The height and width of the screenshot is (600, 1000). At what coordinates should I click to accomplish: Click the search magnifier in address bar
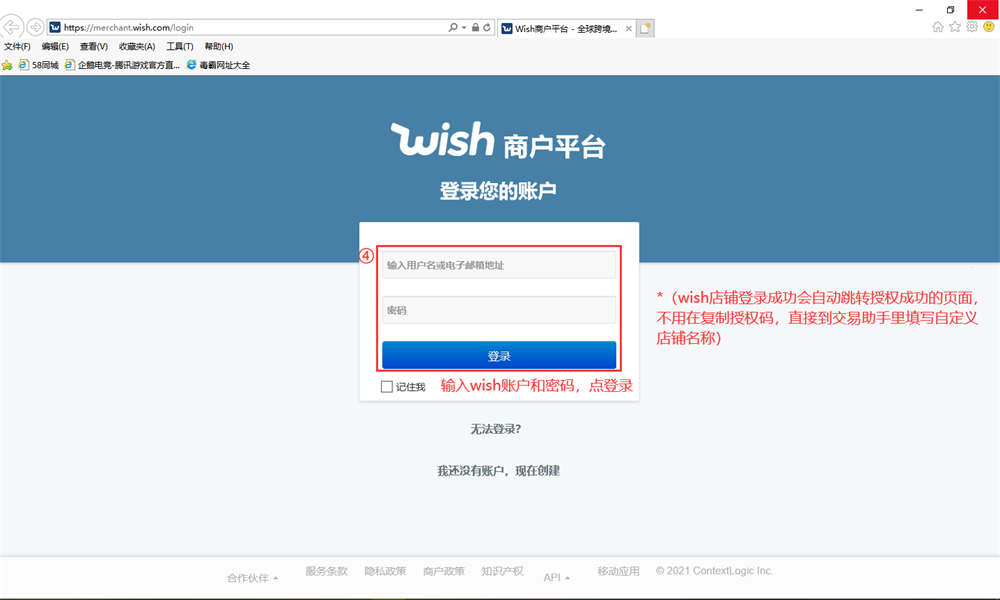(x=452, y=27)
